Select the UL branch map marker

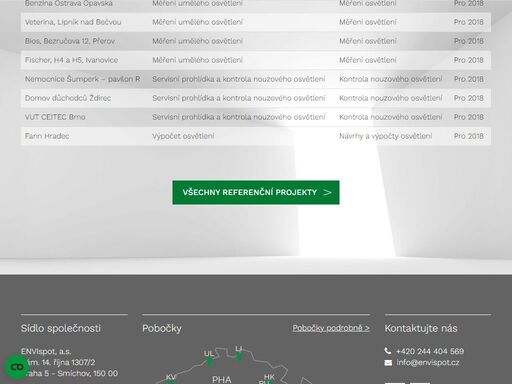click(209, 362)
